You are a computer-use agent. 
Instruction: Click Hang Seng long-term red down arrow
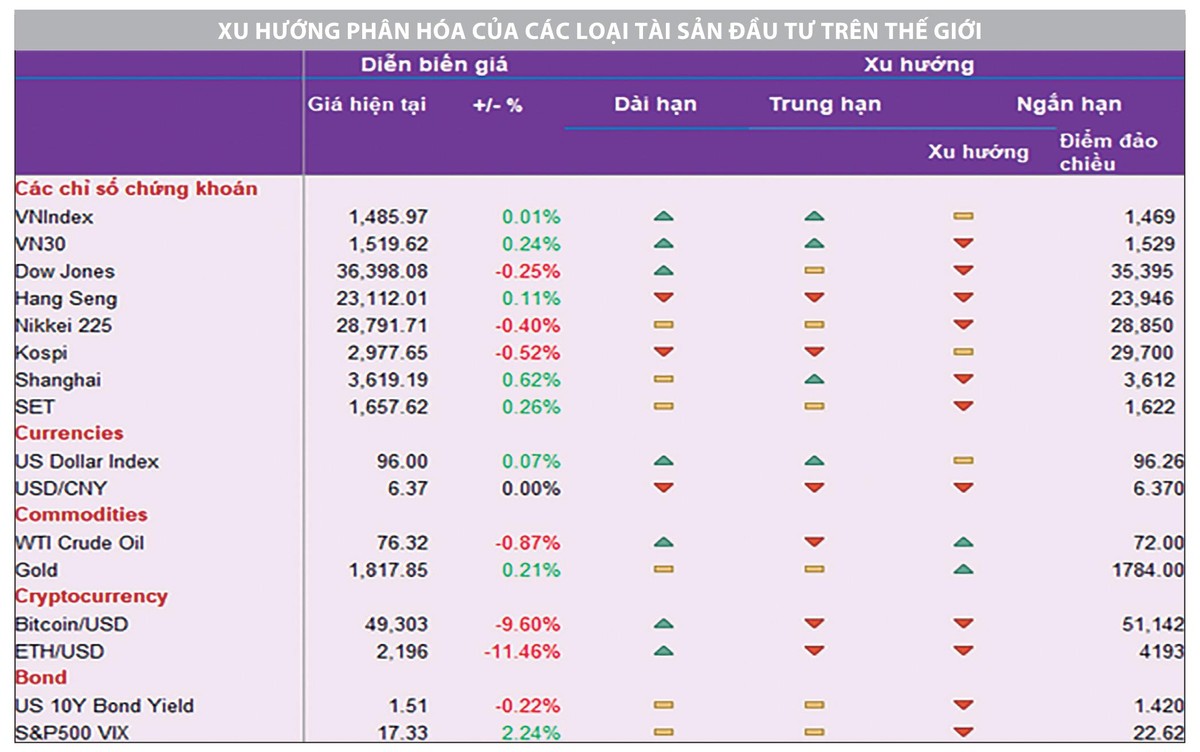click(x=663, y=298)
